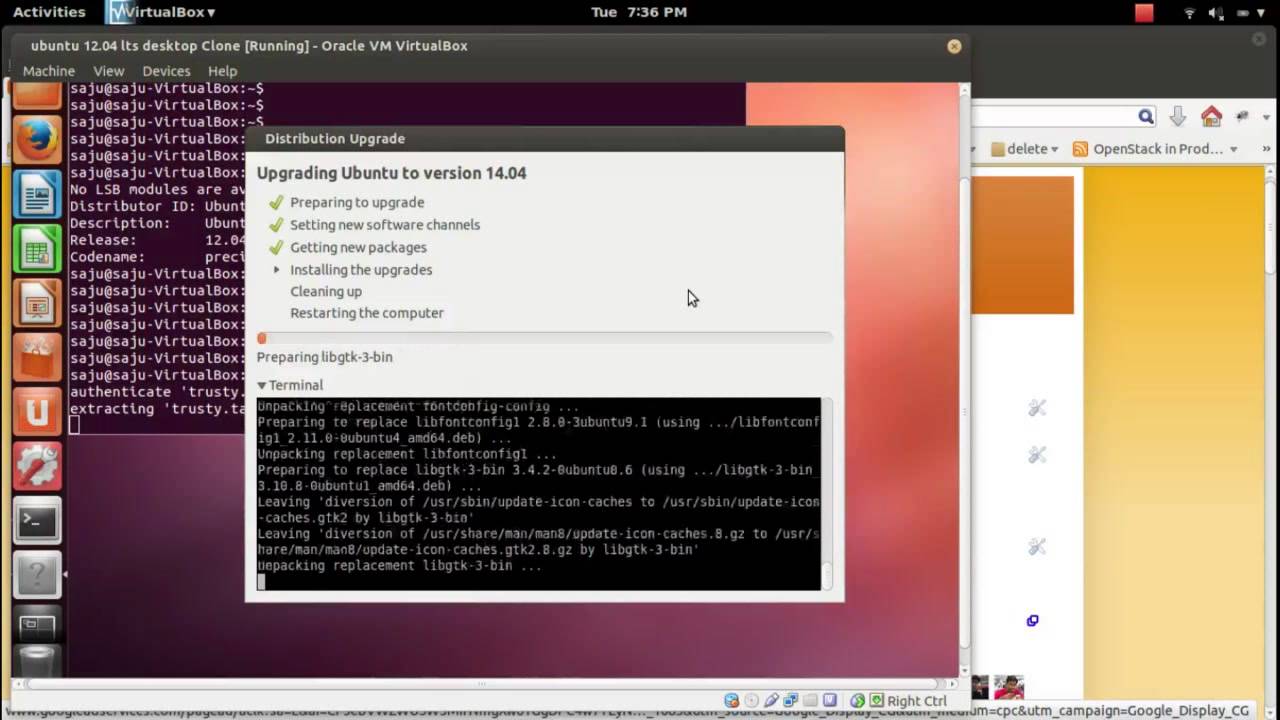Click the OpenStack RSS feed icon
The image size is (1280, 720).
(x=1080, y=149)
